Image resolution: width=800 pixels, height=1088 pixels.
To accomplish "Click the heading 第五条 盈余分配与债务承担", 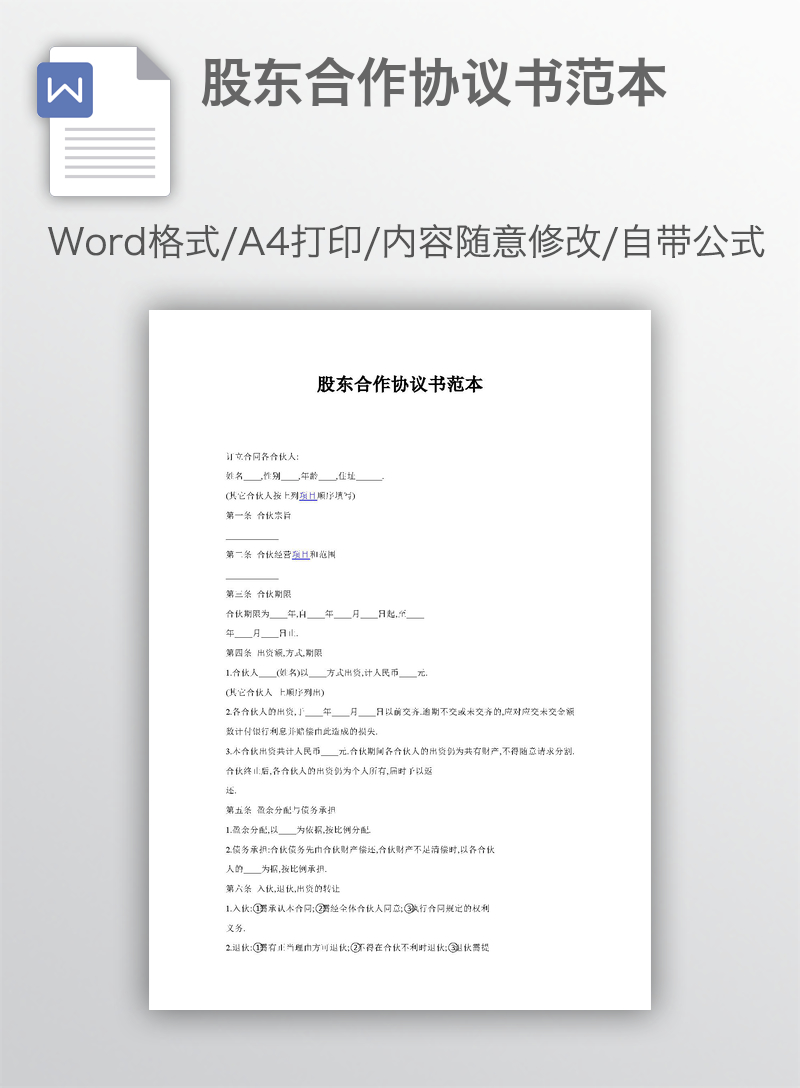I will (280, 810).
